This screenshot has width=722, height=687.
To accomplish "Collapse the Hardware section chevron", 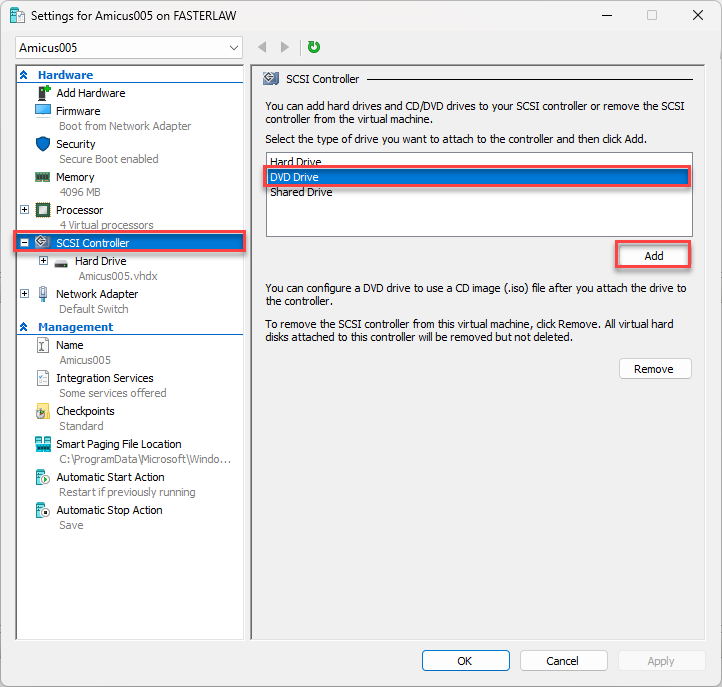I will (24, 75).
